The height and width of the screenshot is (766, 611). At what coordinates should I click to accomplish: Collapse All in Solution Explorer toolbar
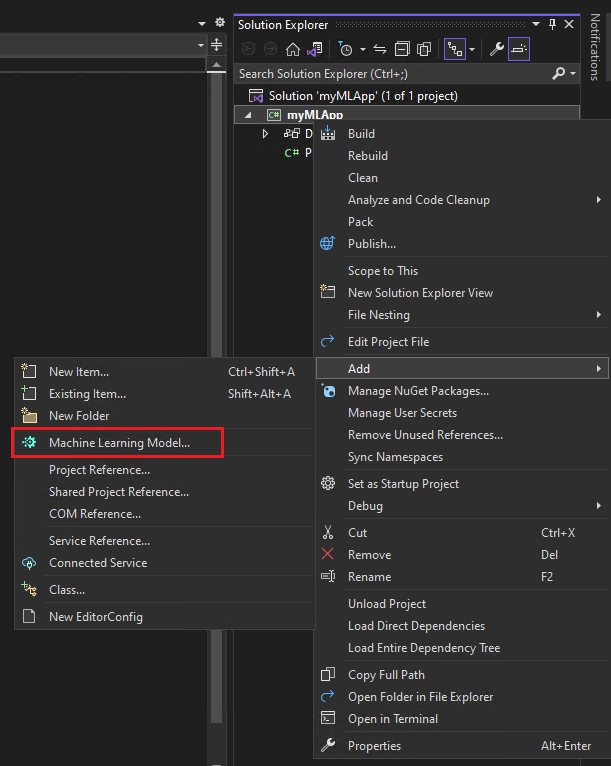(x=402, y=49)
